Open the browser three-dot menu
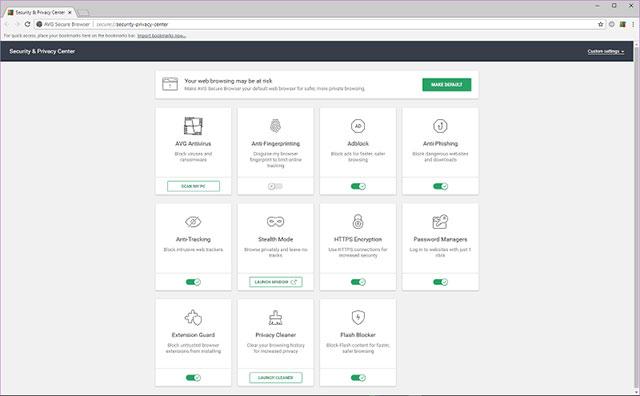 633,24
